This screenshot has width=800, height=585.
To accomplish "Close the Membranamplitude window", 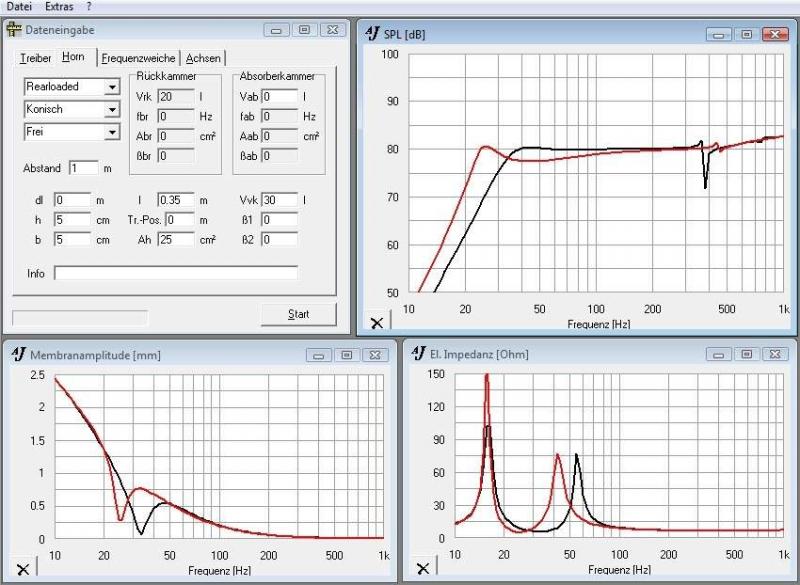I will click(x=375, y=355).
